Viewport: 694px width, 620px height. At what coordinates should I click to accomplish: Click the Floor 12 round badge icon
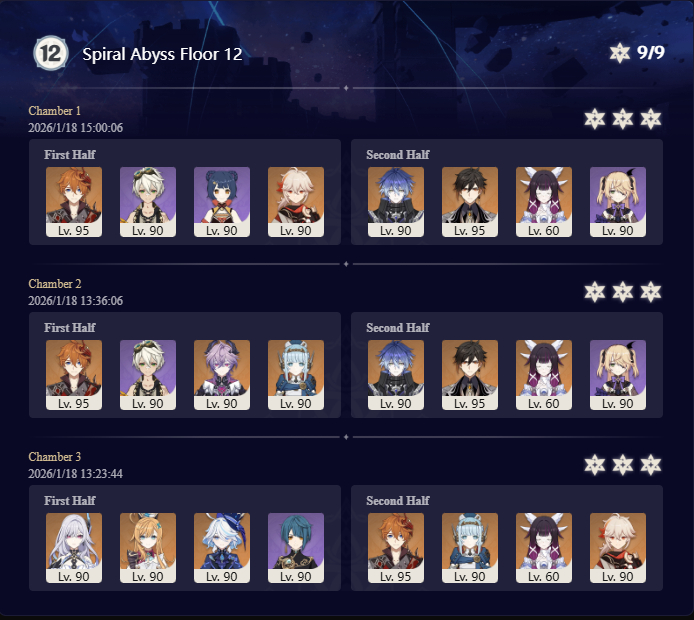[x=51, y=54]
